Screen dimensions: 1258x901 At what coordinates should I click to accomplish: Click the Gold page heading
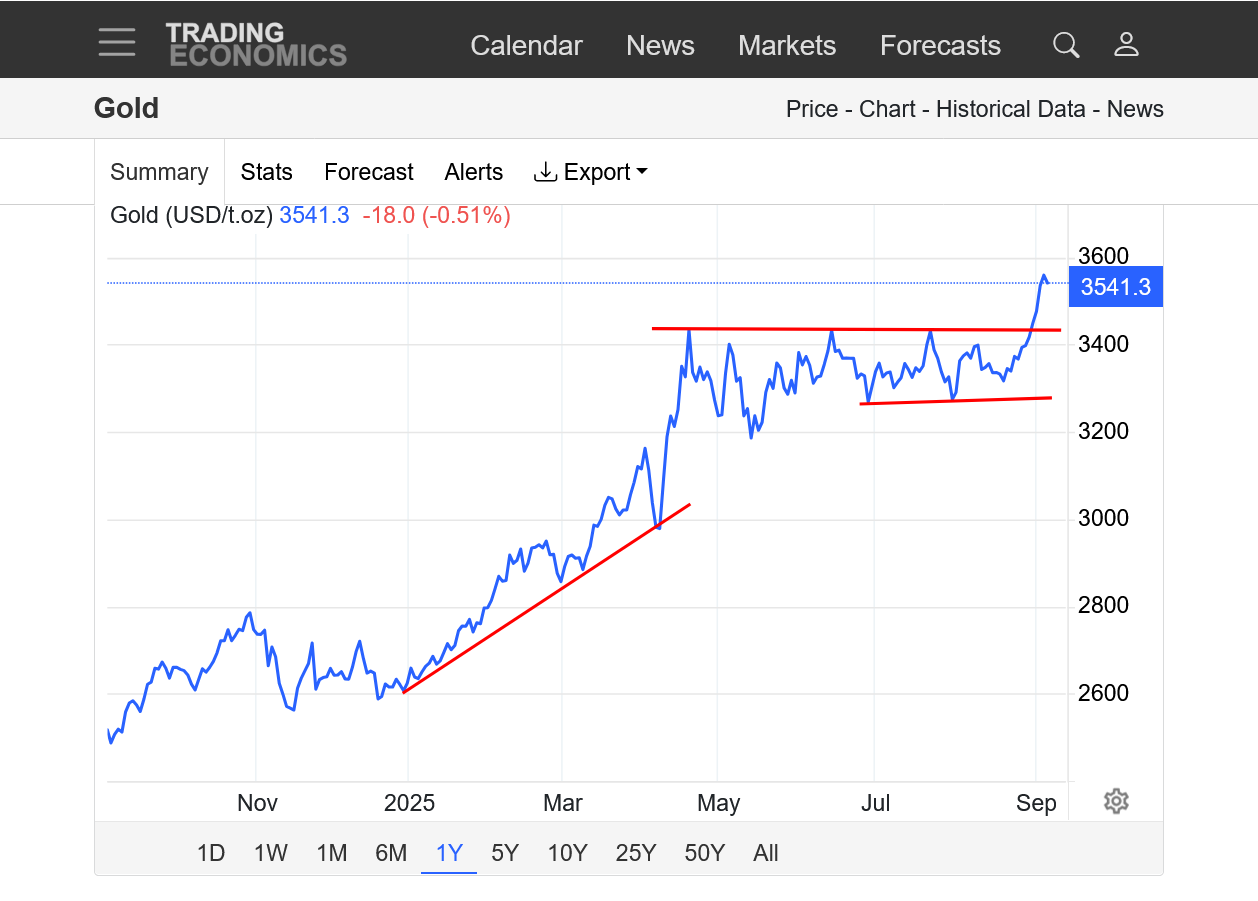126,108
